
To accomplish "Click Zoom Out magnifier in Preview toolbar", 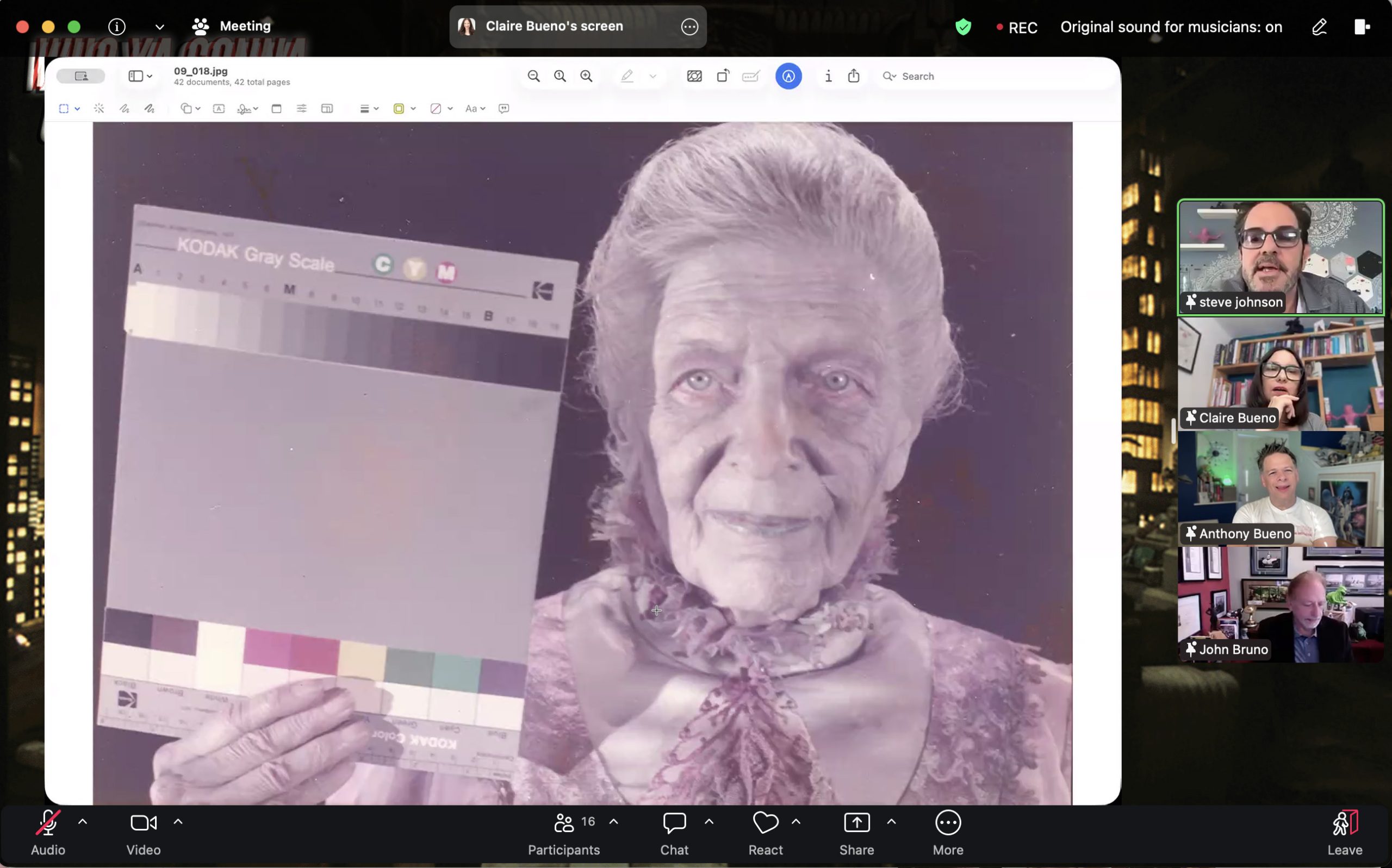I will click(x=533, y=76).
